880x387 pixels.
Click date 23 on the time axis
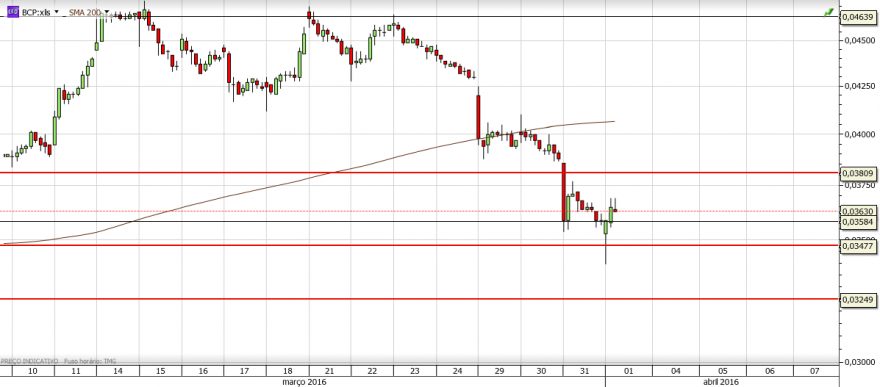tap(415, 371)
